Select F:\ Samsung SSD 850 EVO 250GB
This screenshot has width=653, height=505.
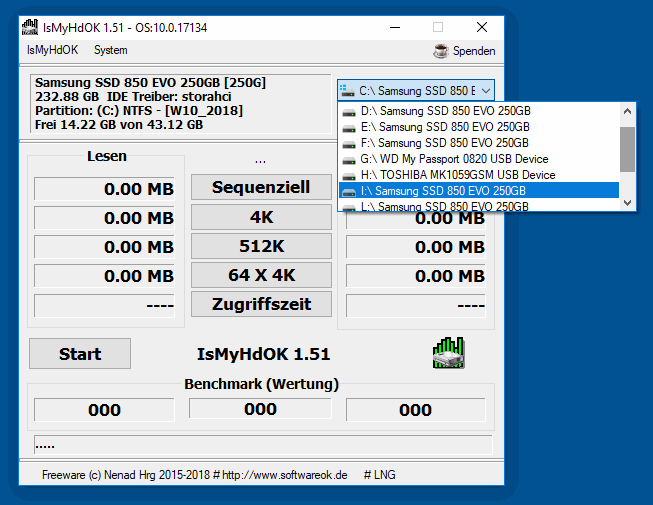[x=479, y=143]
